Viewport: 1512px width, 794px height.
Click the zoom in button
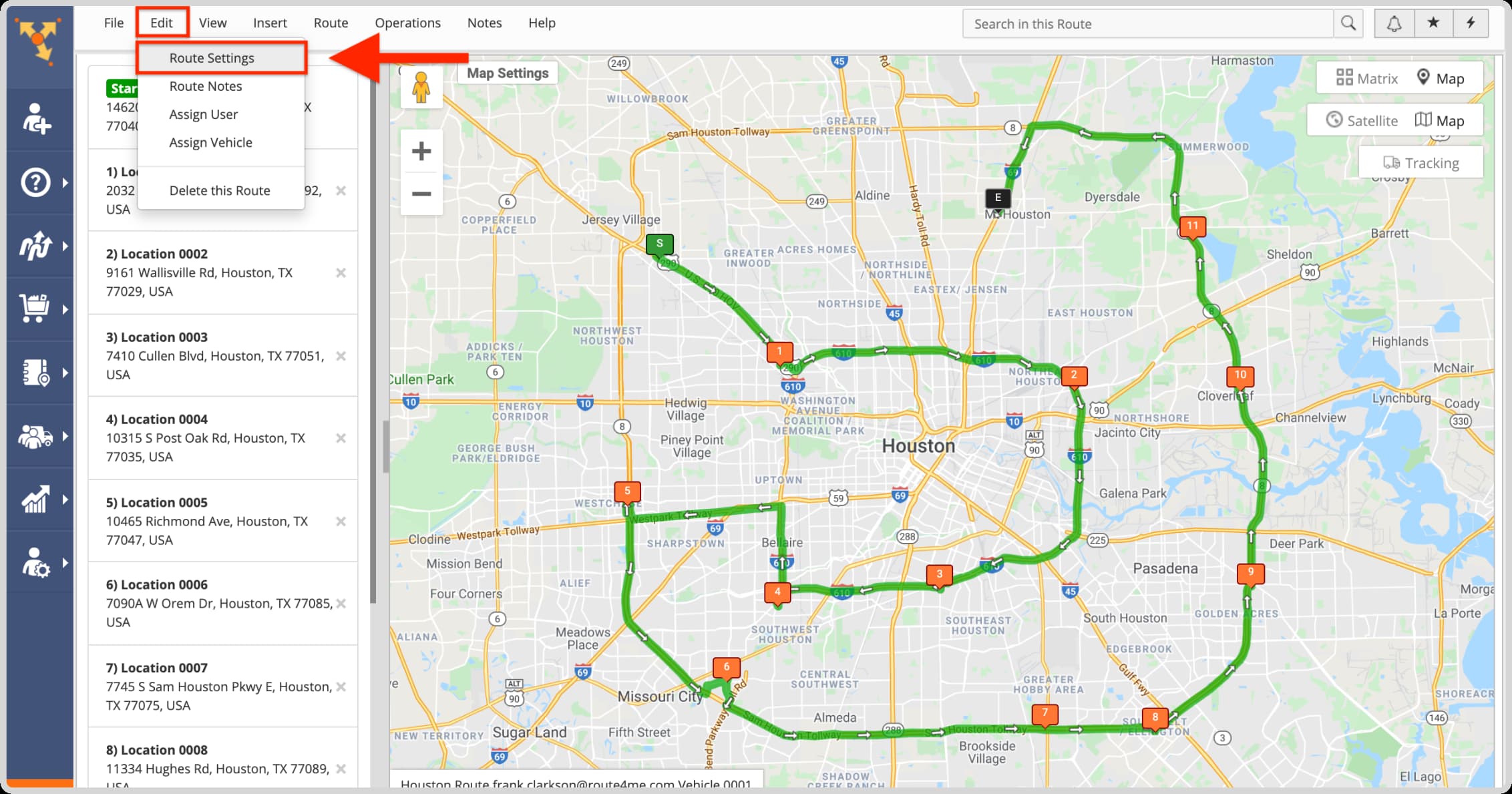422,151
